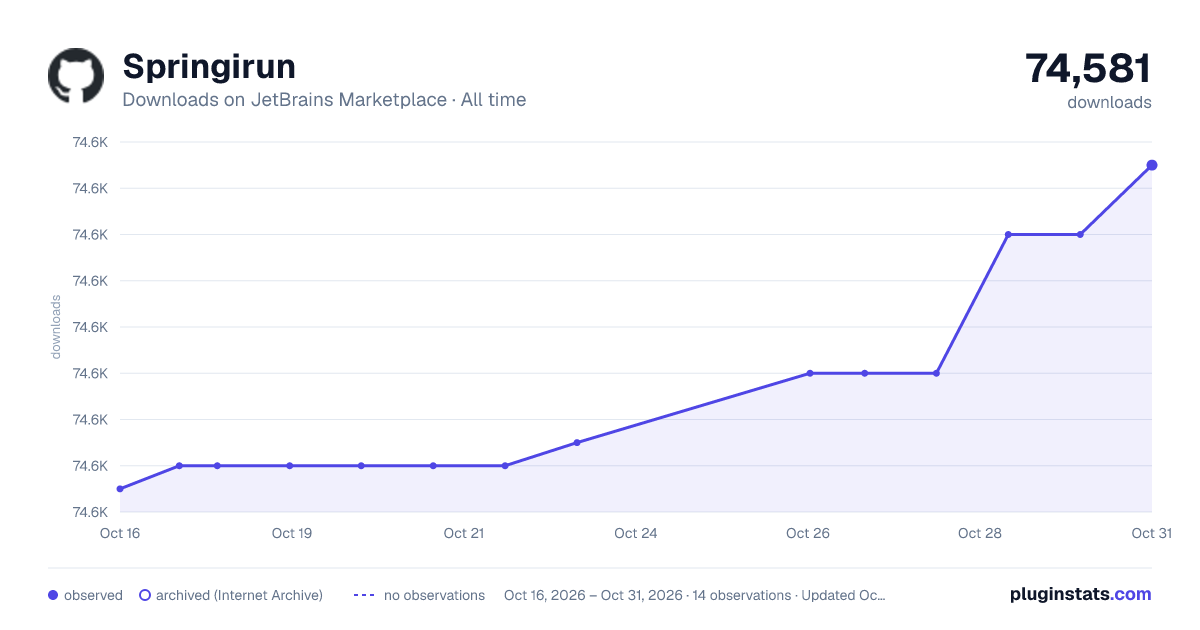The image size is (1200, 630).
Task: Click the 'Oct 19' x-axis label
Action: click(x=292, y=533)
